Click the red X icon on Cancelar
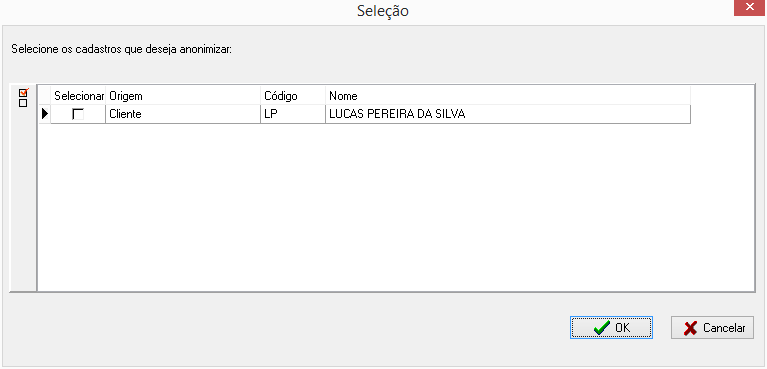Image resolution: width=767 pixels, height=369 pixels. (x=690, y=328)
